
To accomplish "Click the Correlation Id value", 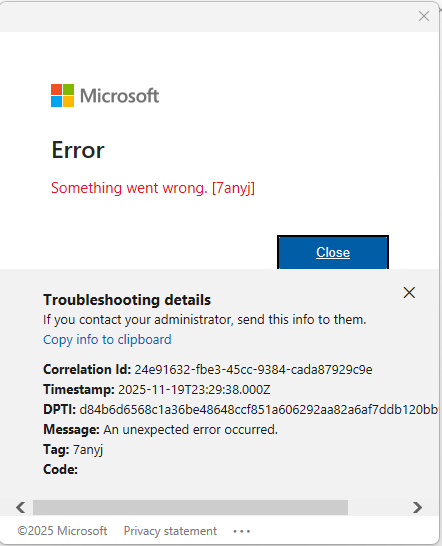I will point(253,369).
